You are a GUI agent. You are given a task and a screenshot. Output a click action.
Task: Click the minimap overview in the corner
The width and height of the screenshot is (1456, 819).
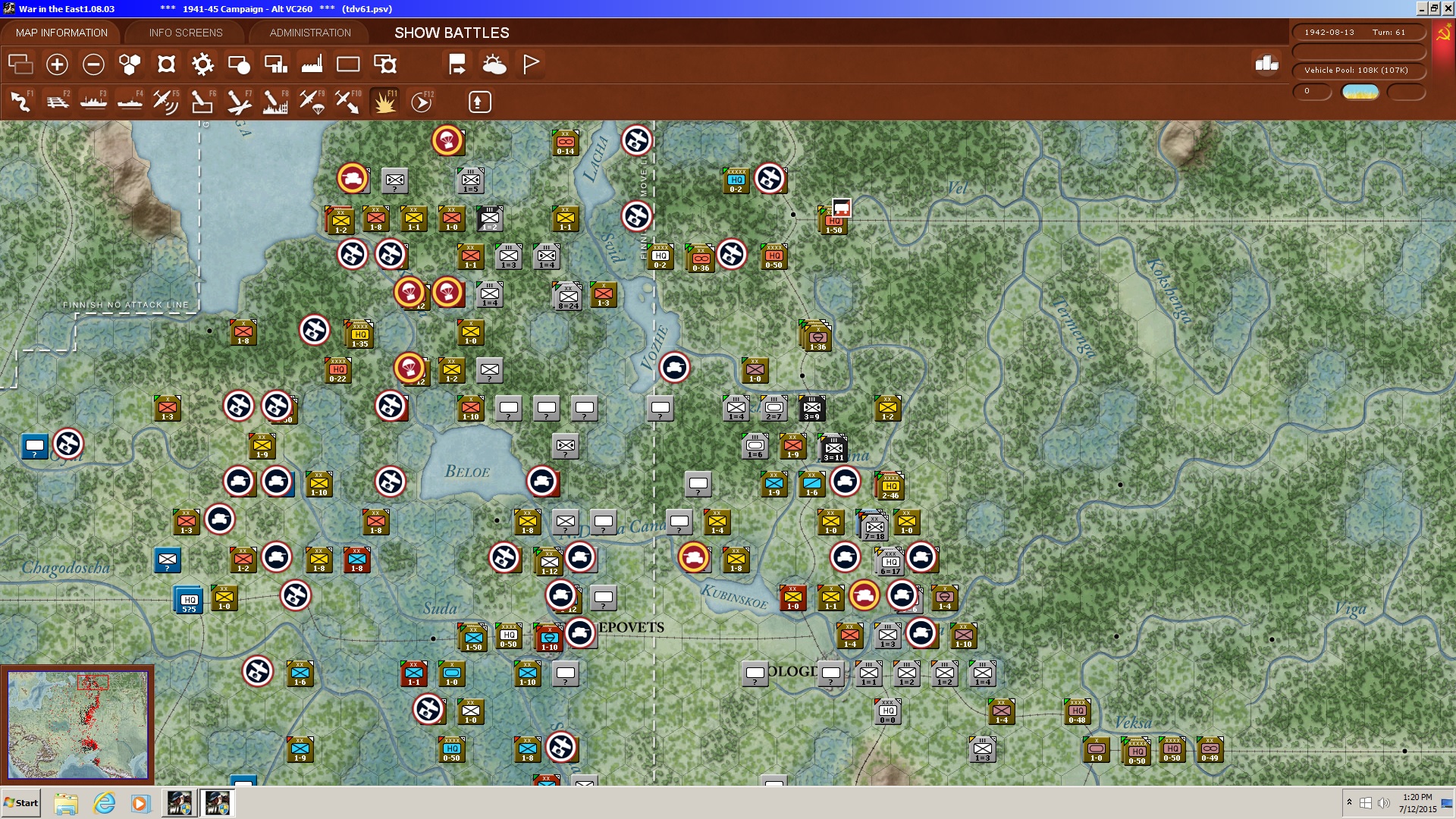click(77, 724)
